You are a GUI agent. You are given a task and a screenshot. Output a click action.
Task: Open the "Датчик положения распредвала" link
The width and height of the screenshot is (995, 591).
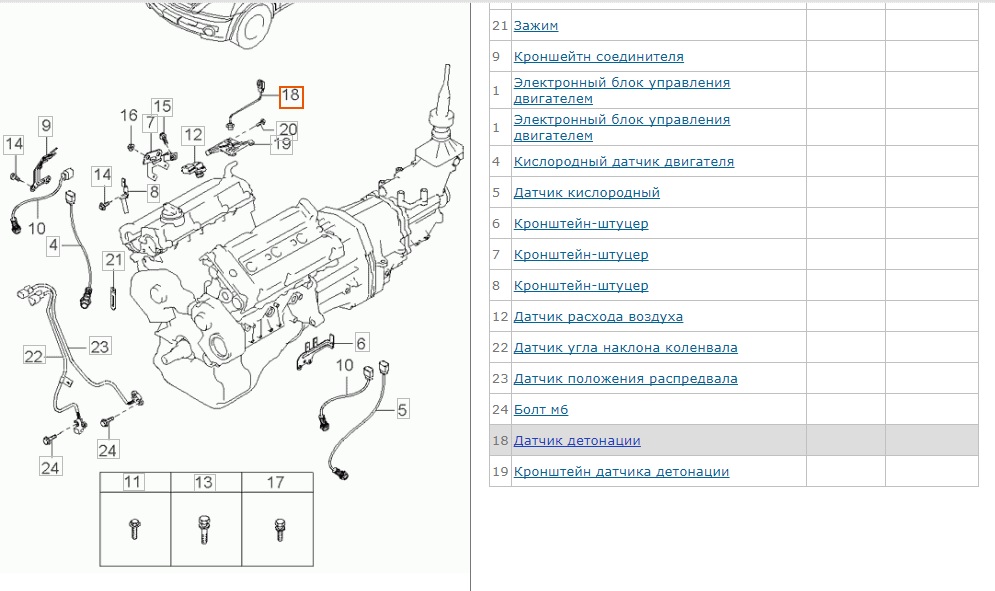[625, 378]
